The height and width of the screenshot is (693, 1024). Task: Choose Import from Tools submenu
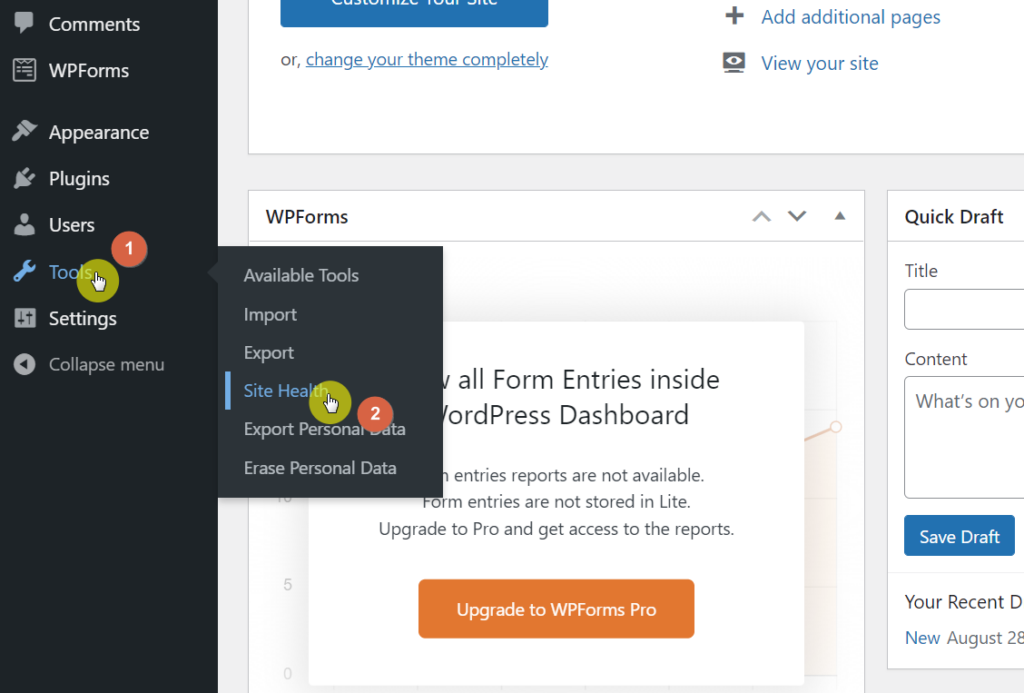[270, 315]
